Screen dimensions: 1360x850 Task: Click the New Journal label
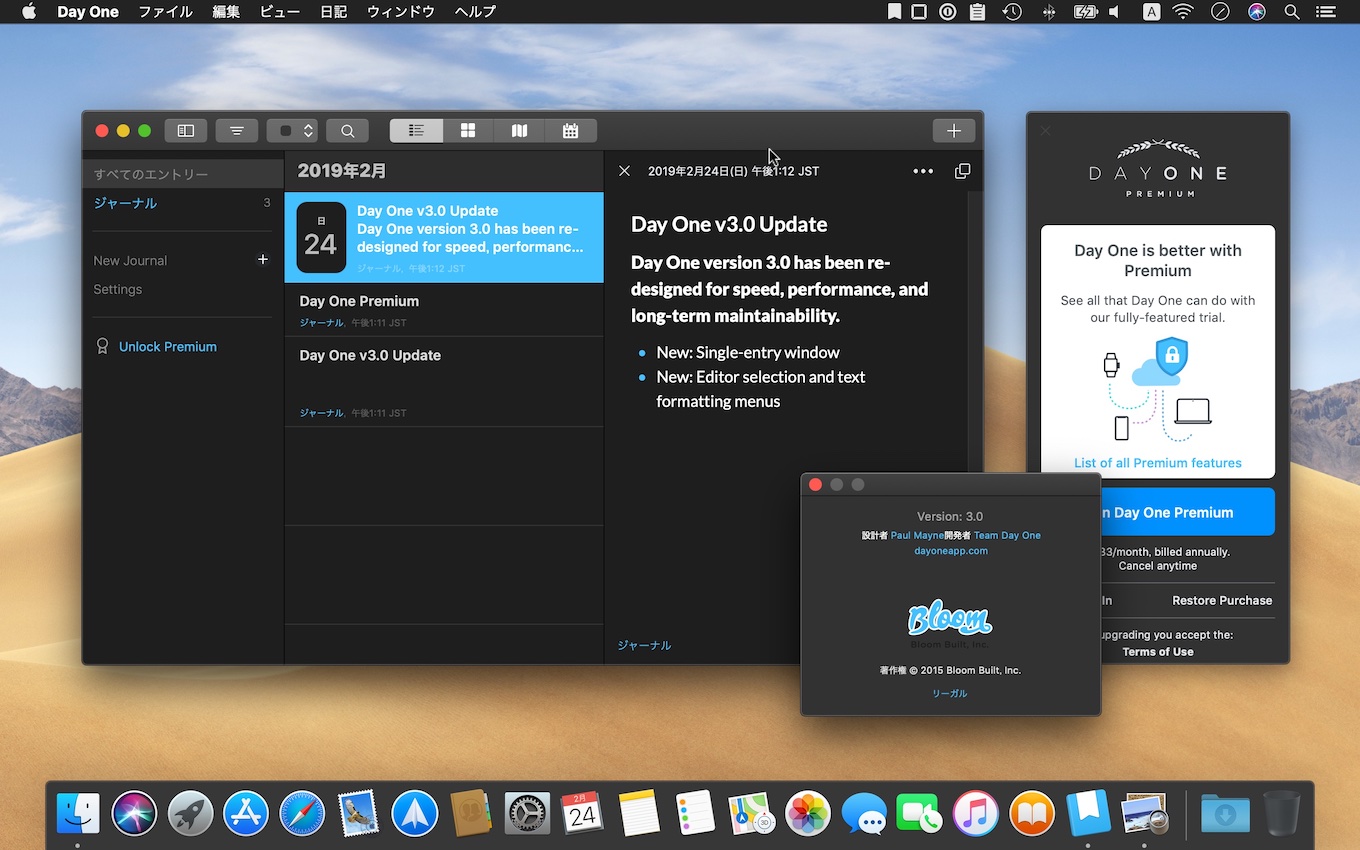(130, 260)
